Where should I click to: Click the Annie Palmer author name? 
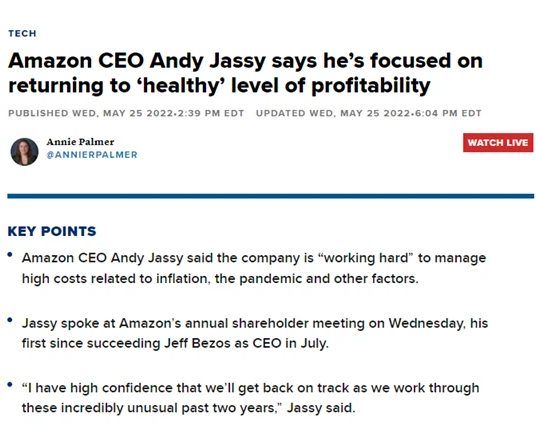coord(80,141)
